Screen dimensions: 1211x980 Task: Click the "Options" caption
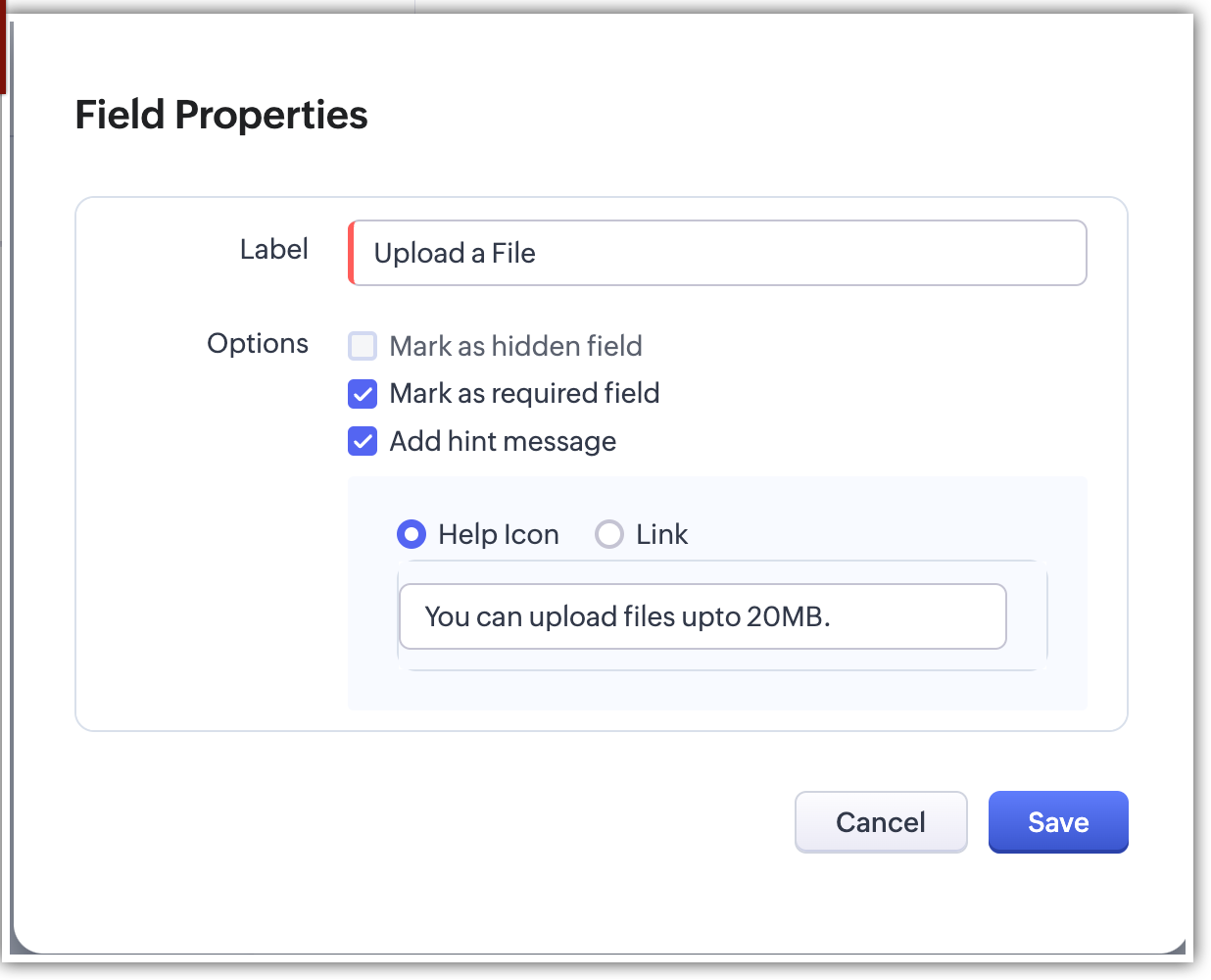(258, 343)
